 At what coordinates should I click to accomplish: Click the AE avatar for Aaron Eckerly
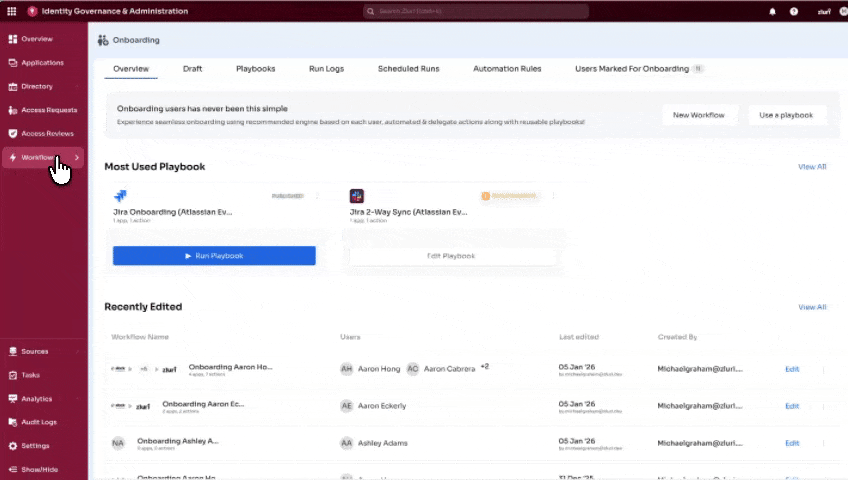[346, 406]
